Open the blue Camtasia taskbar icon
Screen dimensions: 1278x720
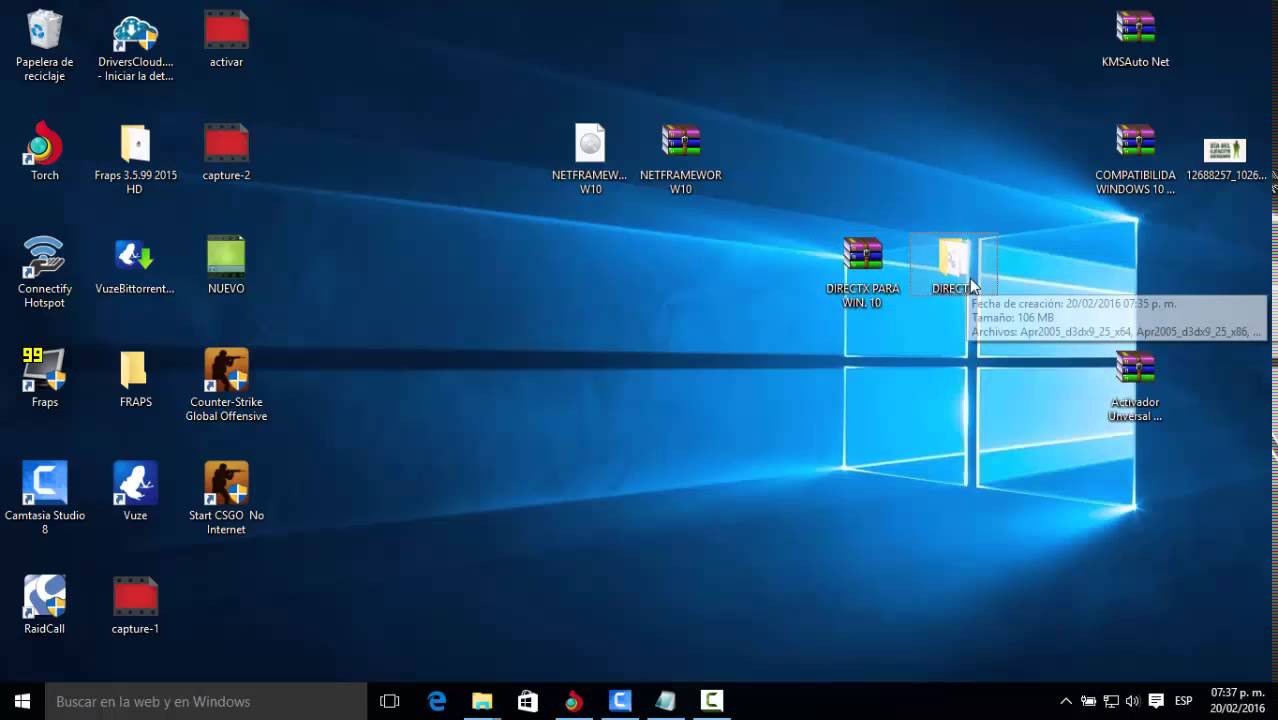[x=620, y=701]
